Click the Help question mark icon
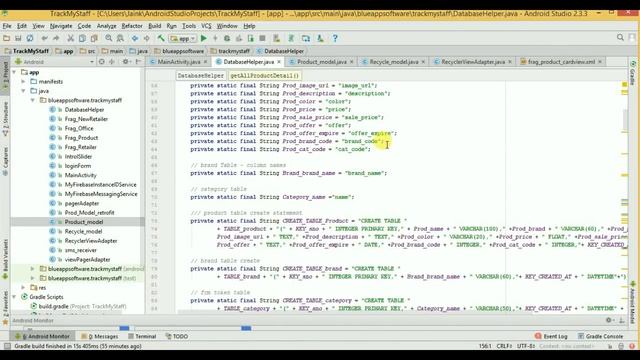This screenshot has height=360, width=640. point(335,38)
